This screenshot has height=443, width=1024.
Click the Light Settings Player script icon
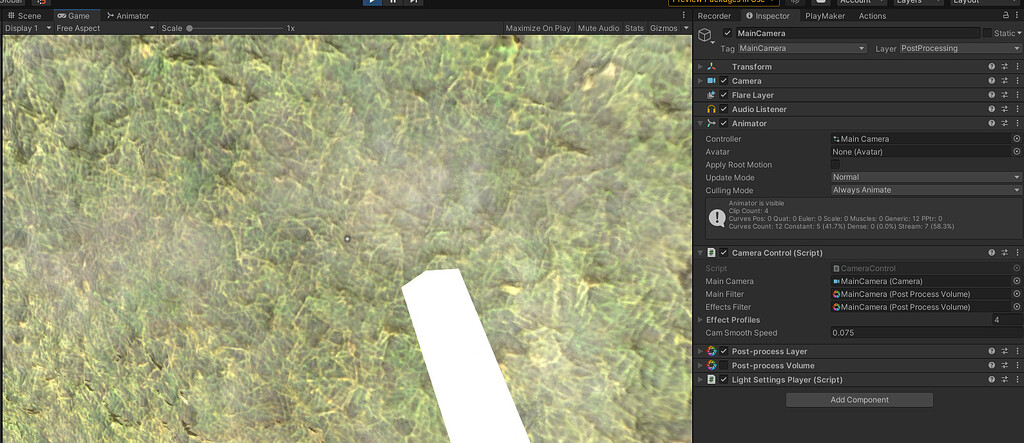(x=712, y=380)
